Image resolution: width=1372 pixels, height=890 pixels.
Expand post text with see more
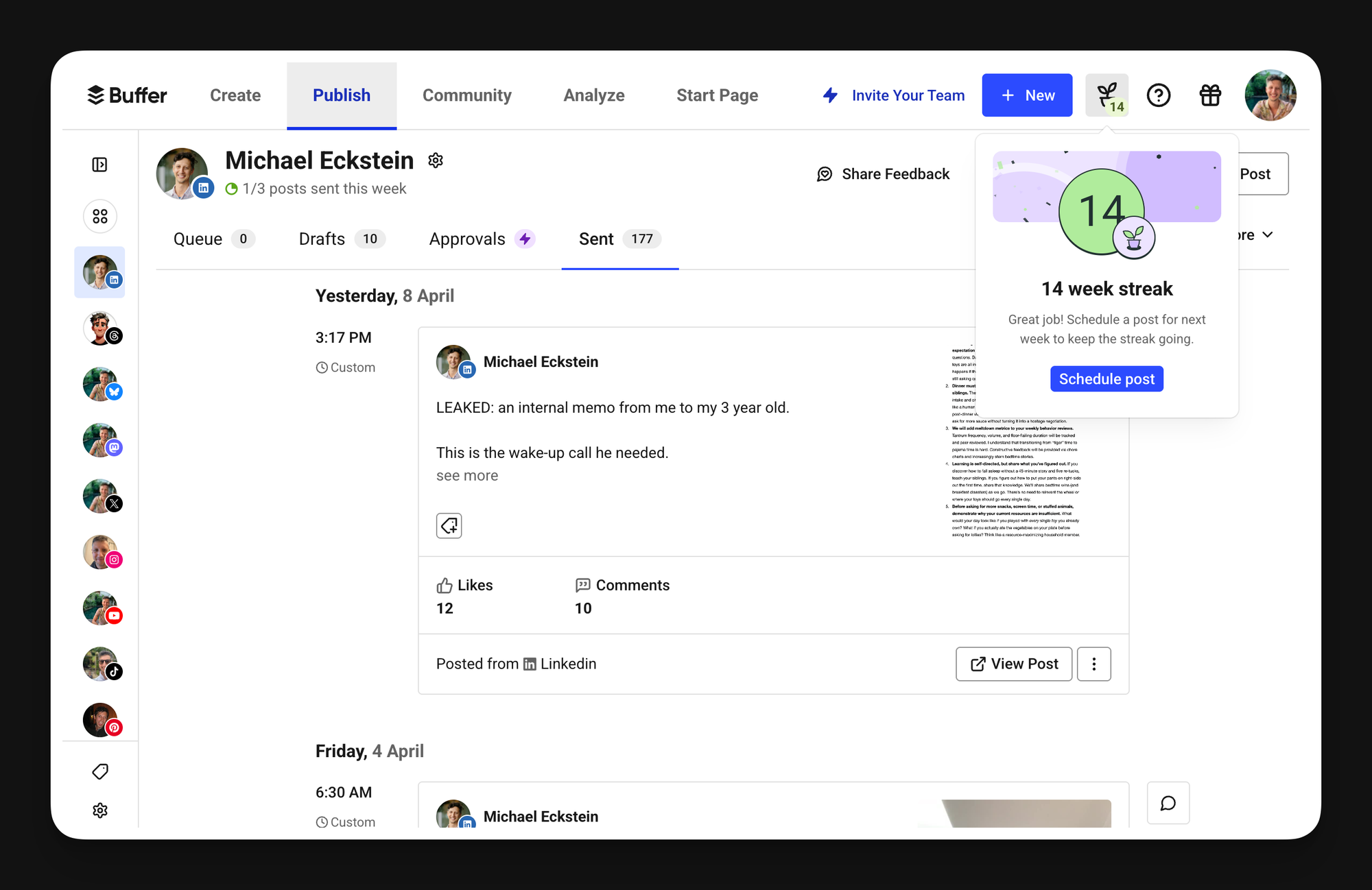[x=467, y=476]
